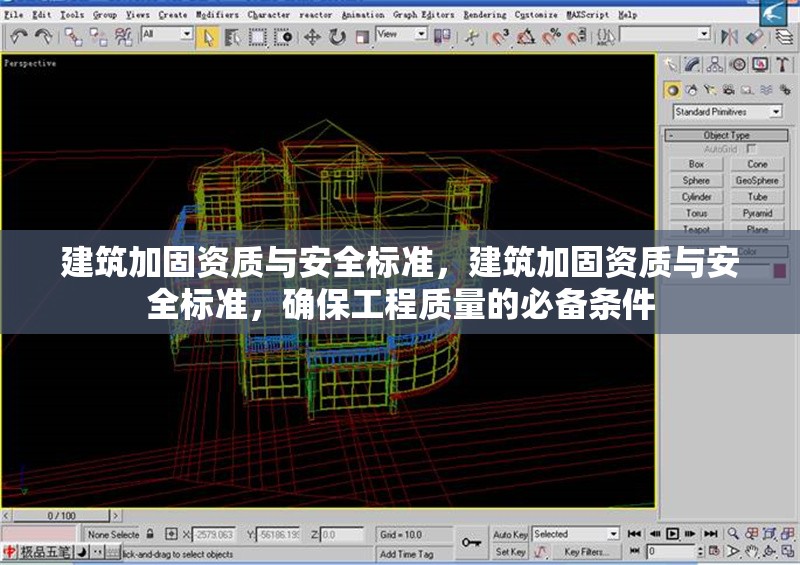Screen dimensions: 800x565
Task: Activate the Select Object arrow tool
Action: (x=208, y=37)
